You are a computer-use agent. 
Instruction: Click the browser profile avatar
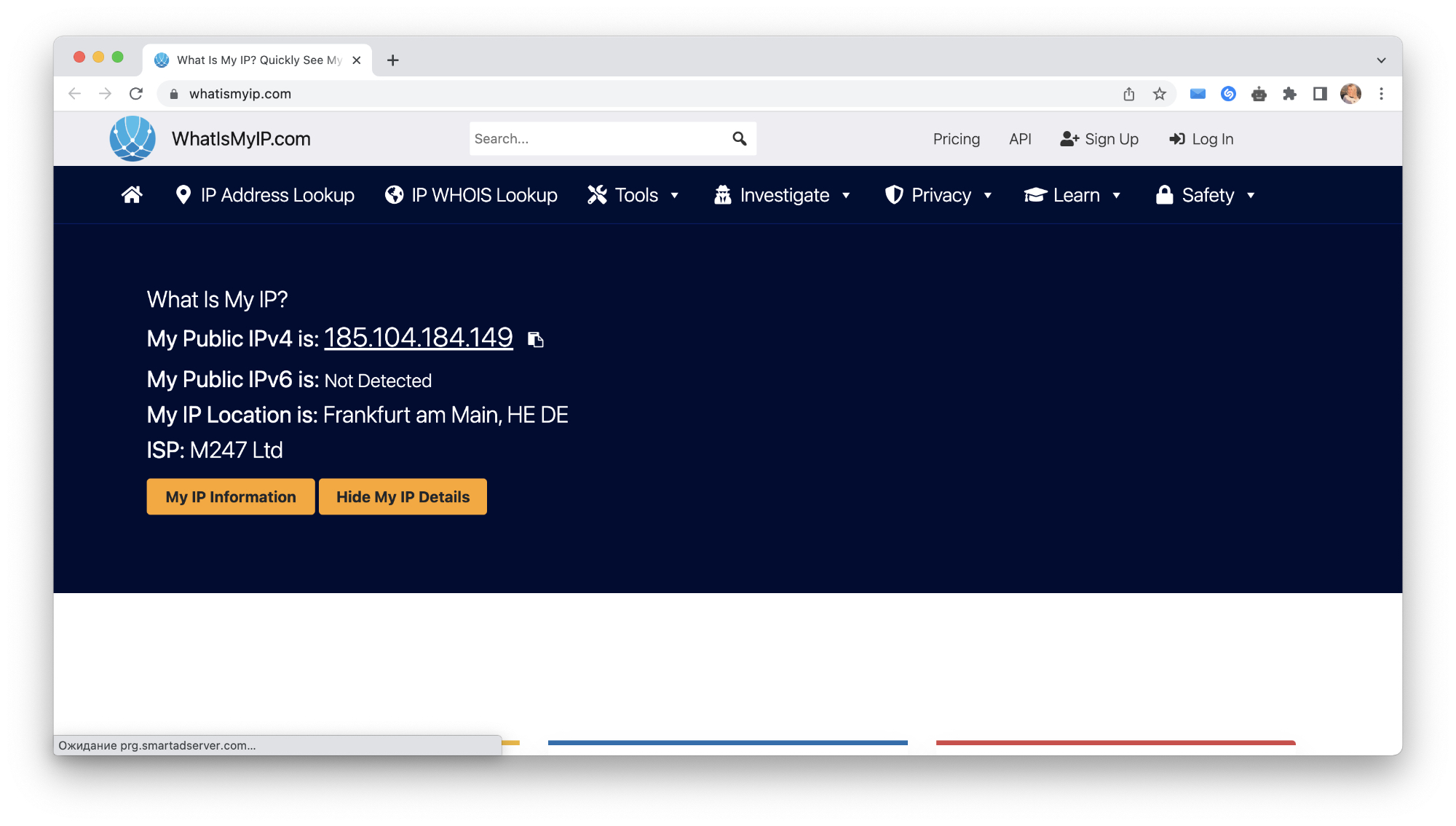pos(1350,94)
